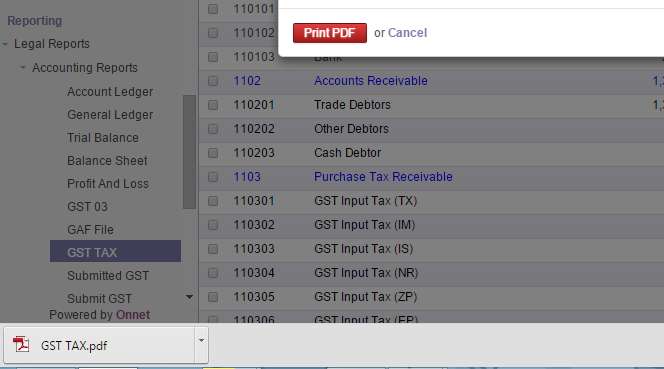Click the sidebar scrollbar thumb
The height and width of the screenshot is (369, 664).
coord(189,152)
